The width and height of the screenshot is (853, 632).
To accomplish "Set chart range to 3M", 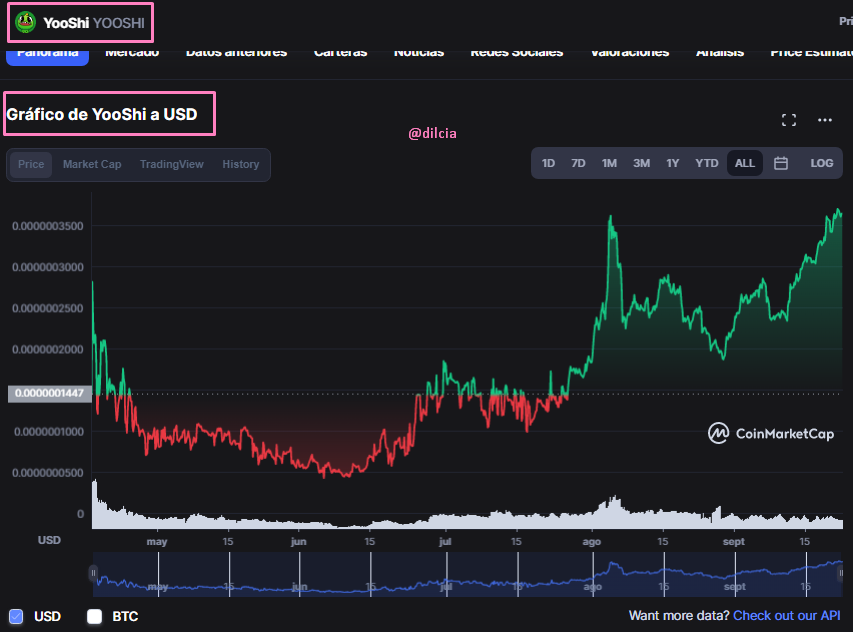I will tap(641, 163).
